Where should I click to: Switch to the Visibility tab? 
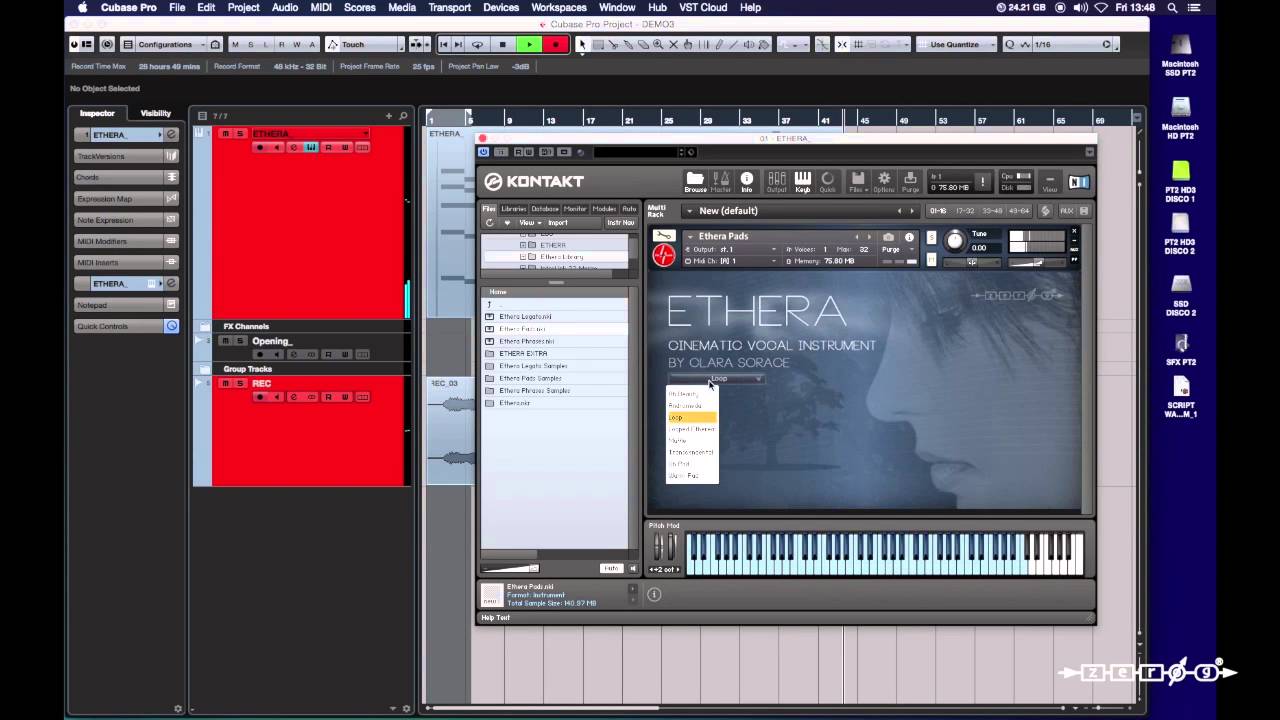[x=155, y=113]
